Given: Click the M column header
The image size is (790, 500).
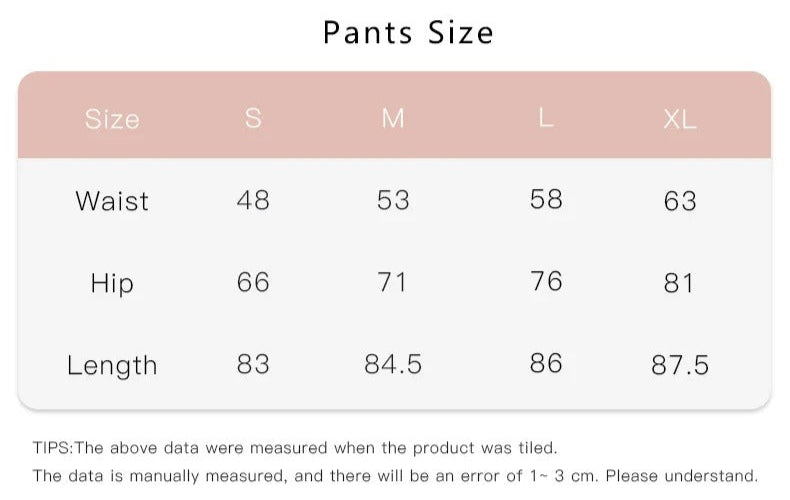Looking at the screenshot, I should [x=393, y=118].
